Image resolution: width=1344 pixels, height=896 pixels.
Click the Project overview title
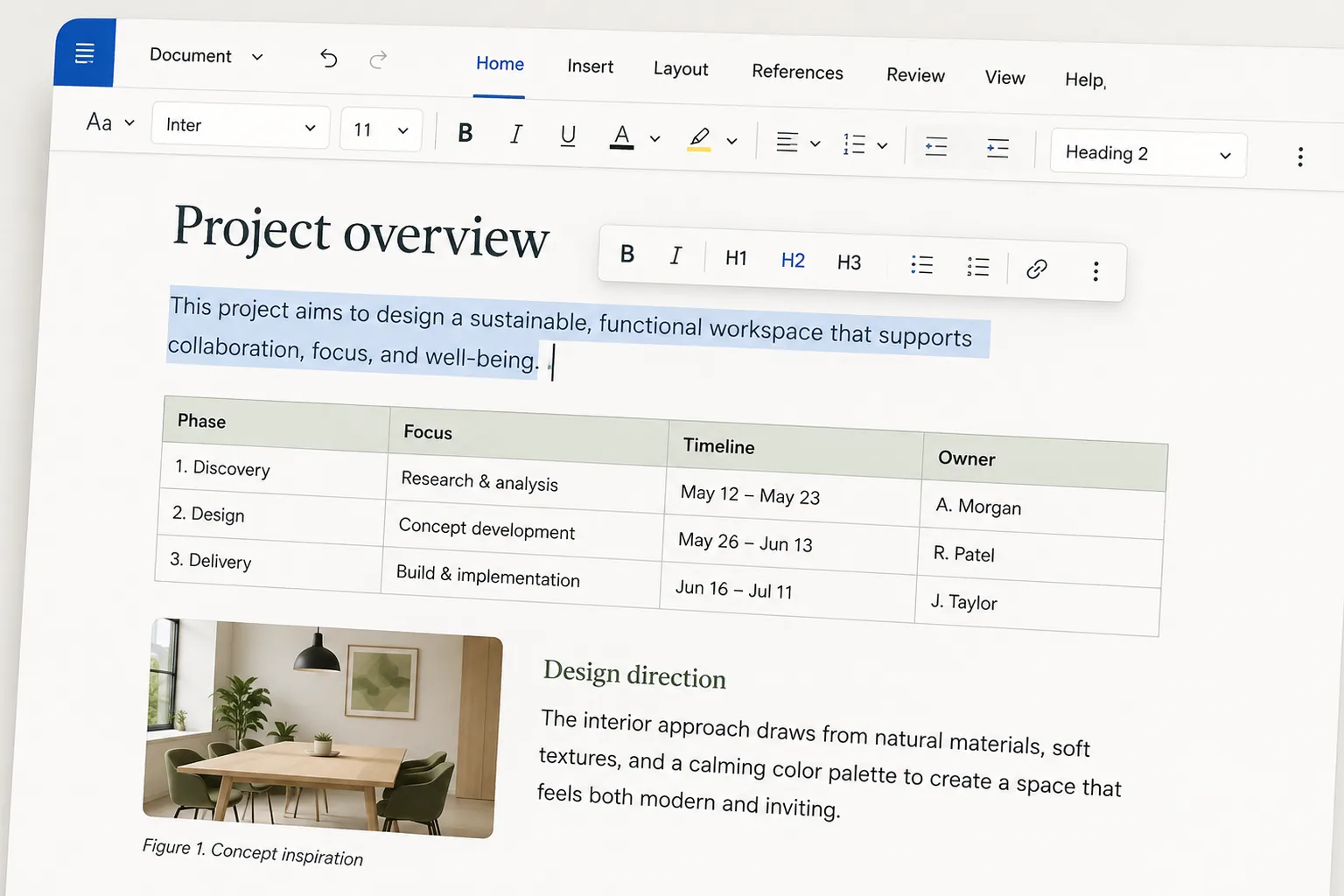pyautogui.click(x=360, y=231)
